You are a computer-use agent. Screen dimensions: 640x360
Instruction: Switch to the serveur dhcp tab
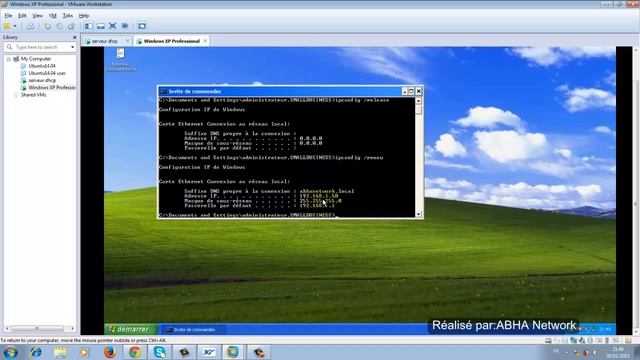tap(104, 41)
